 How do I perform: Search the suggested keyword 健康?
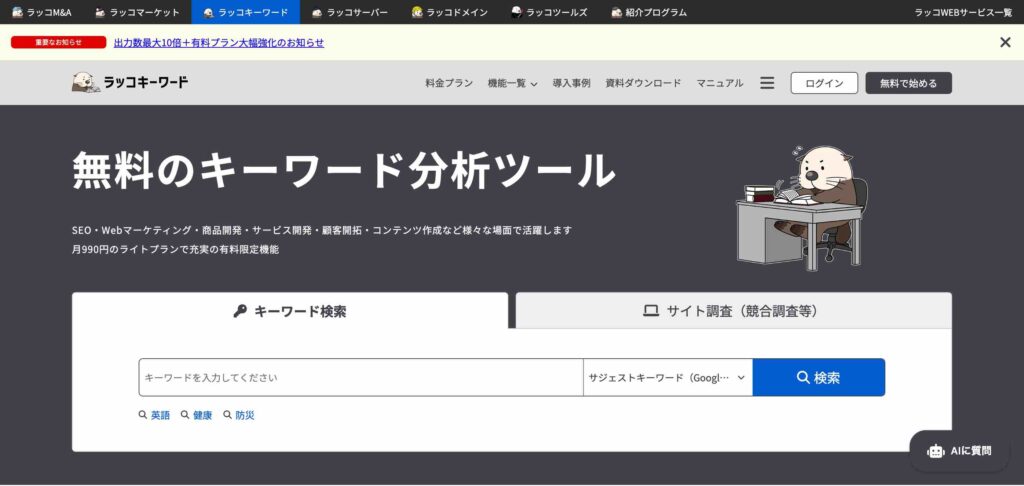(x=197, y=415)
